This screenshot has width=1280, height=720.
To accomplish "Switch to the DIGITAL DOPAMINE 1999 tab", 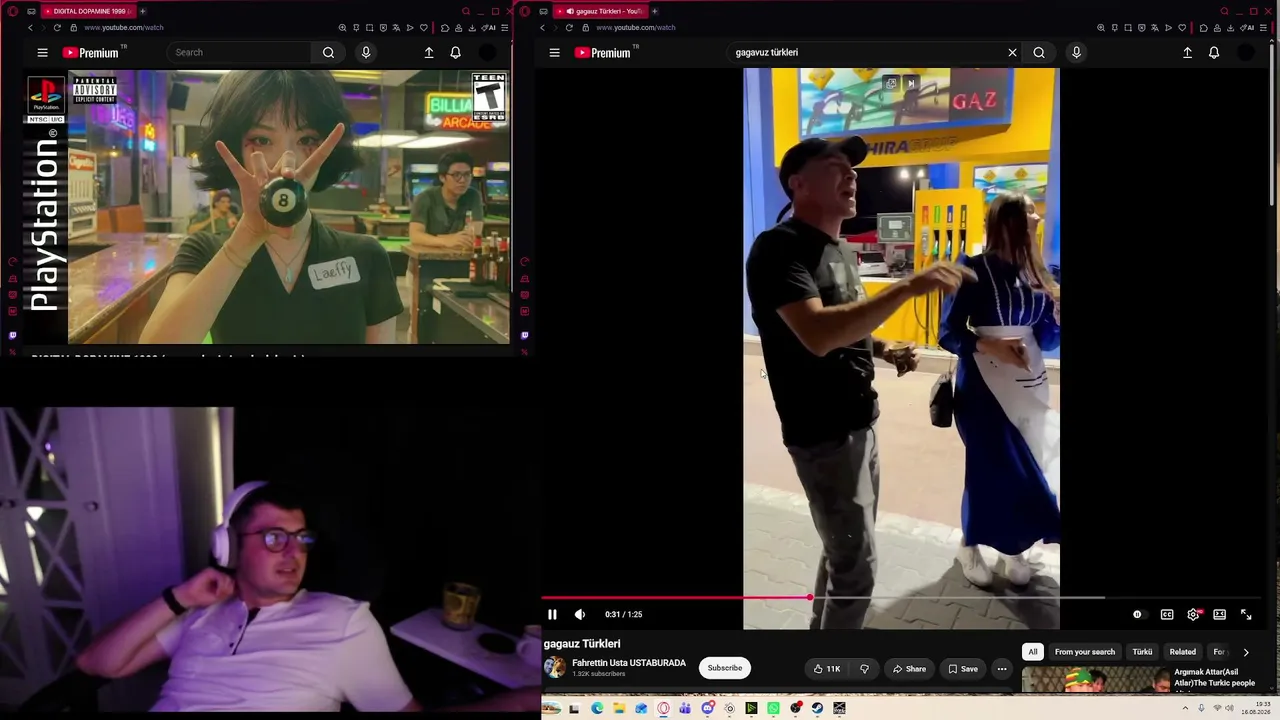I will [88, 11].
